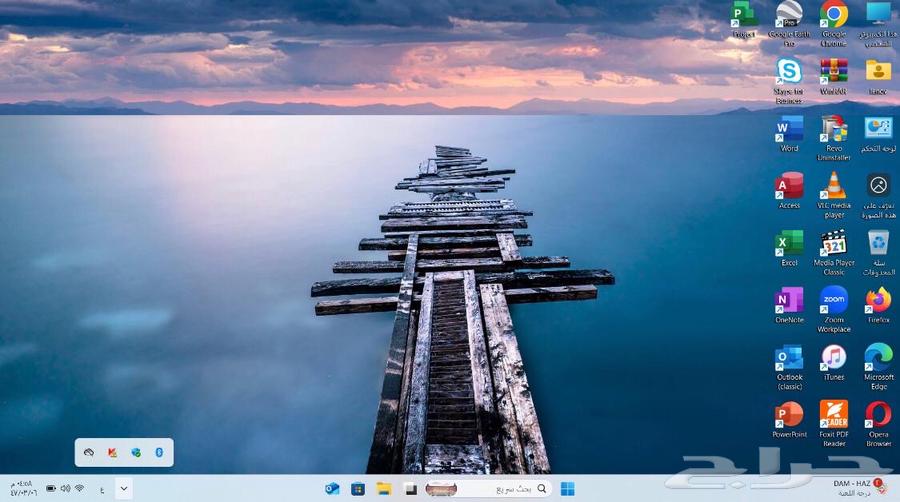Open the DAM - HAZ taskbar widget
This screenshot has height=502, width=900.
[x=859, y=488]
